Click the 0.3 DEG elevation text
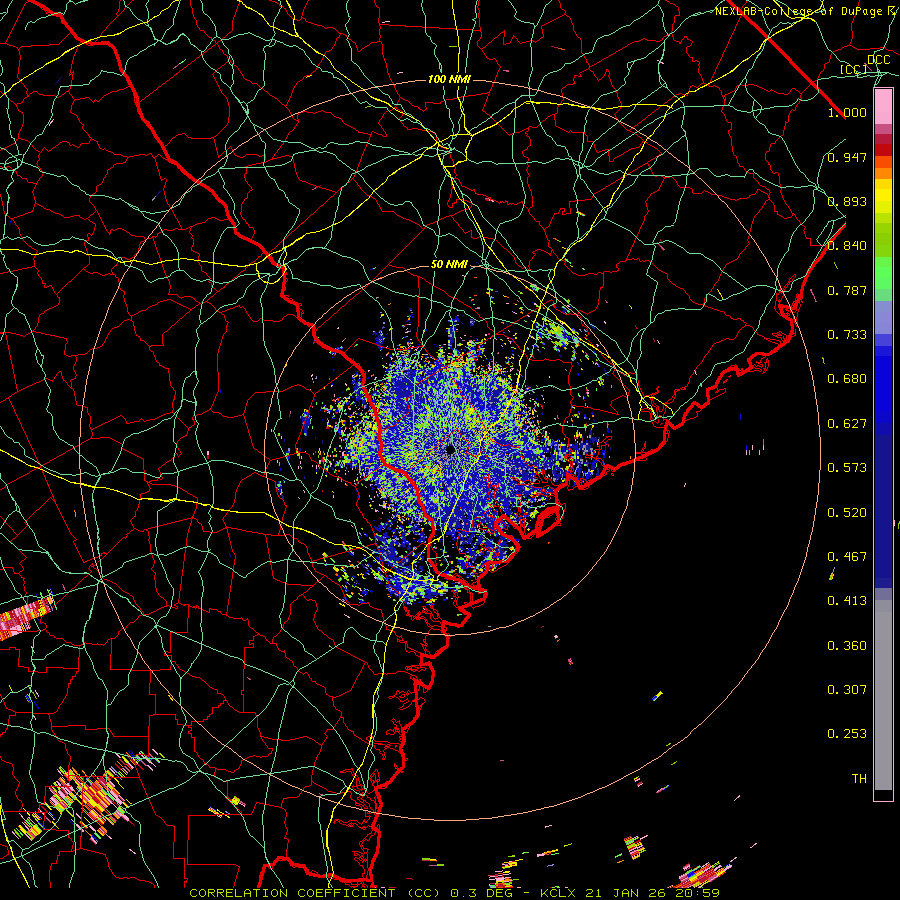The height and width of the screenshot is (900, 900). (x=481, y=893)
